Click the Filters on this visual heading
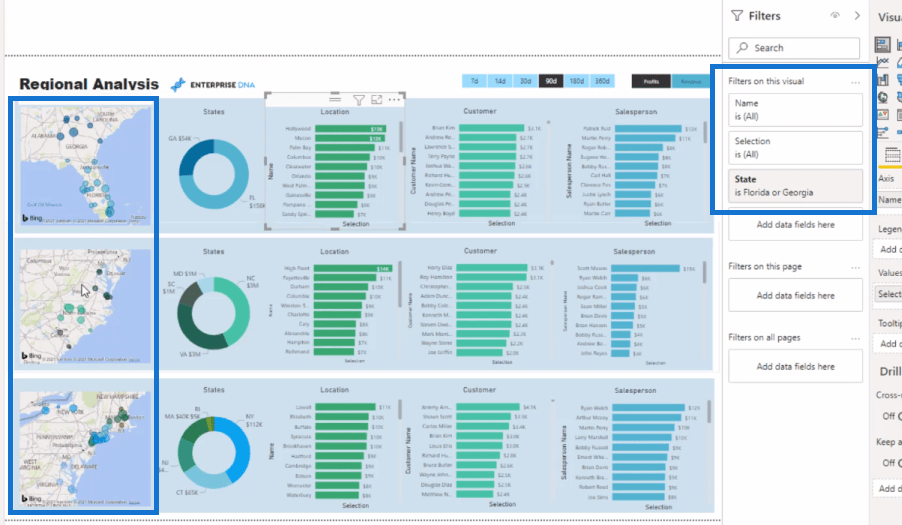The image size is (902, 525). tap(766, 81)
